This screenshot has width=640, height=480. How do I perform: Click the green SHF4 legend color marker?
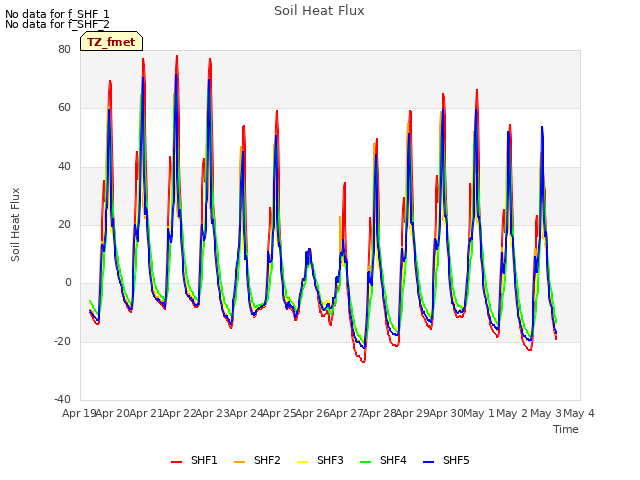coord(366,462)
